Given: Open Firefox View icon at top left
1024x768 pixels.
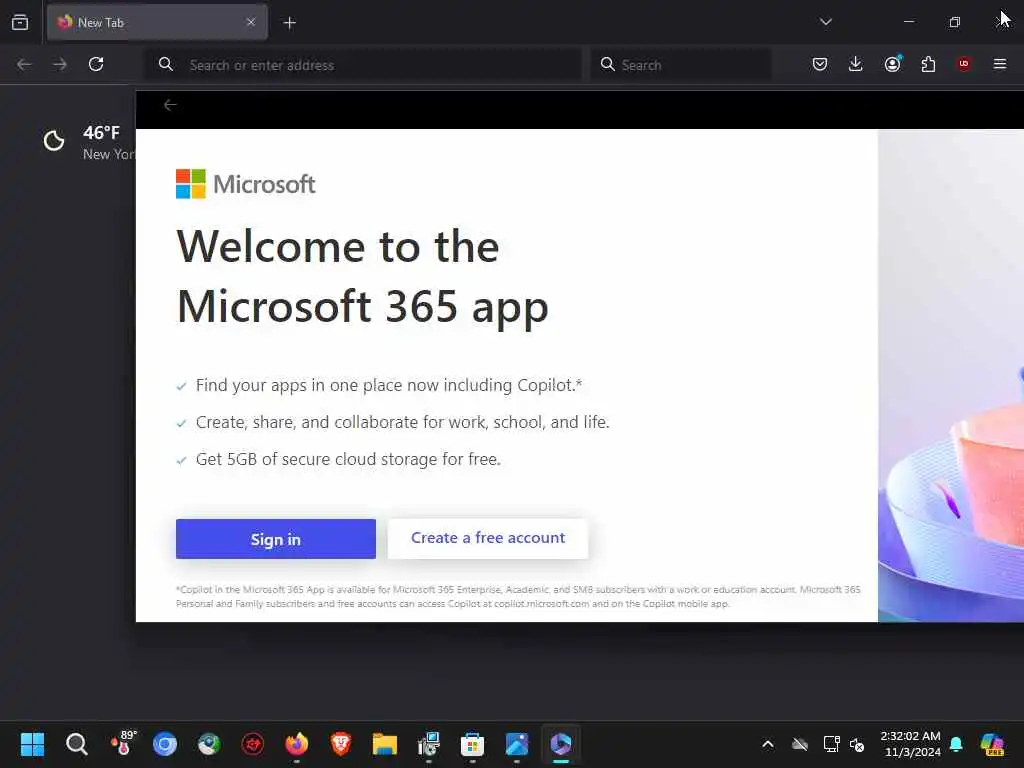Looking at the screenshot, I should point(20,22).
